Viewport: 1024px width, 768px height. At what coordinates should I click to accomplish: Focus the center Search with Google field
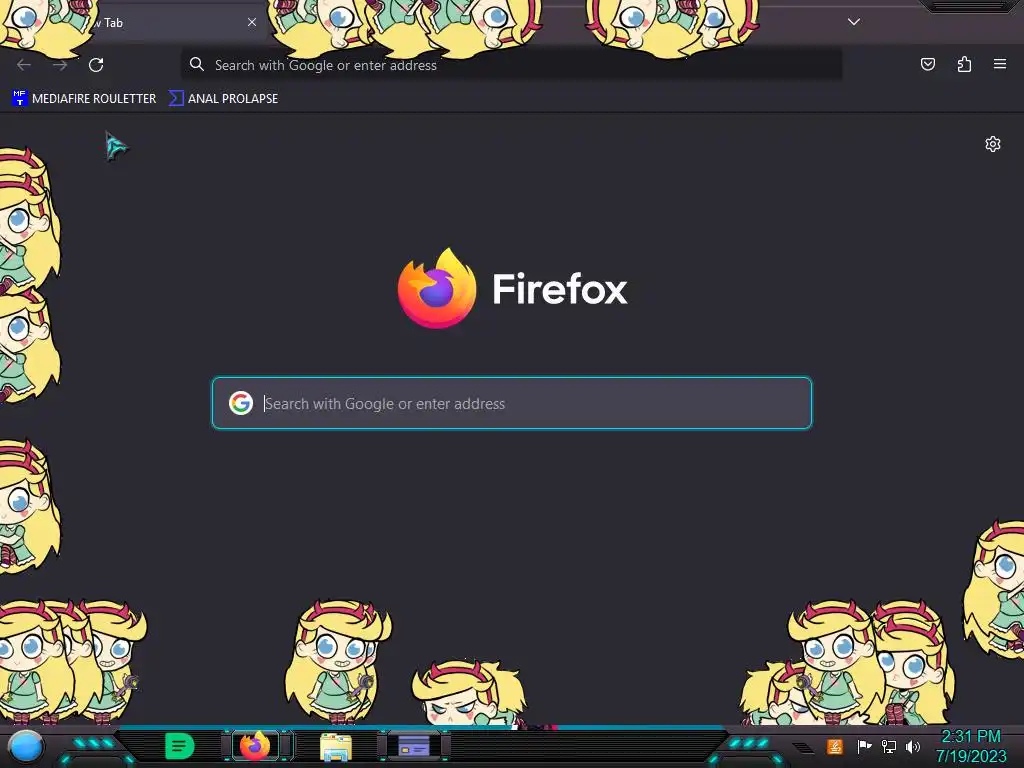512,403
